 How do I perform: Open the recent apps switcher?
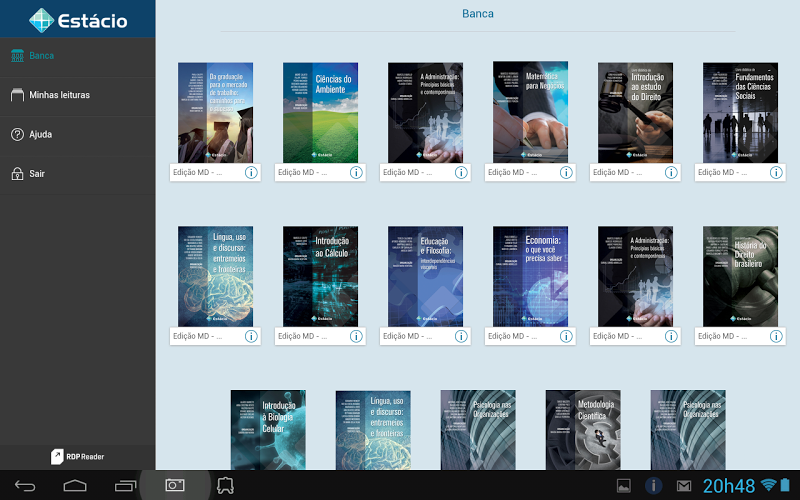125,486
